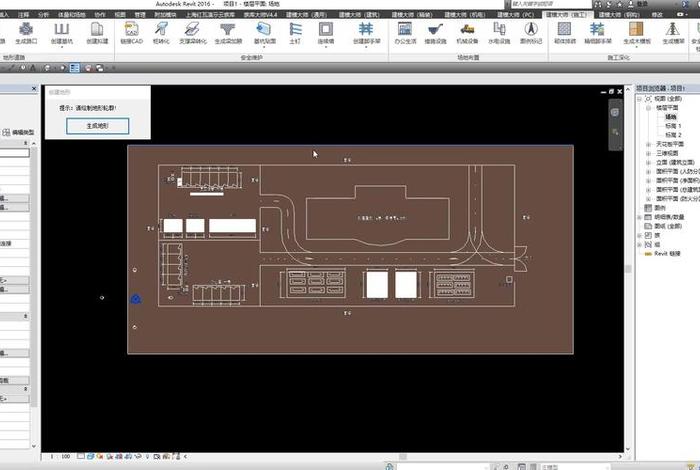Click the ladle-shaped equipment icon in ribbon
The image size is (700, 470).
(435, 29)
